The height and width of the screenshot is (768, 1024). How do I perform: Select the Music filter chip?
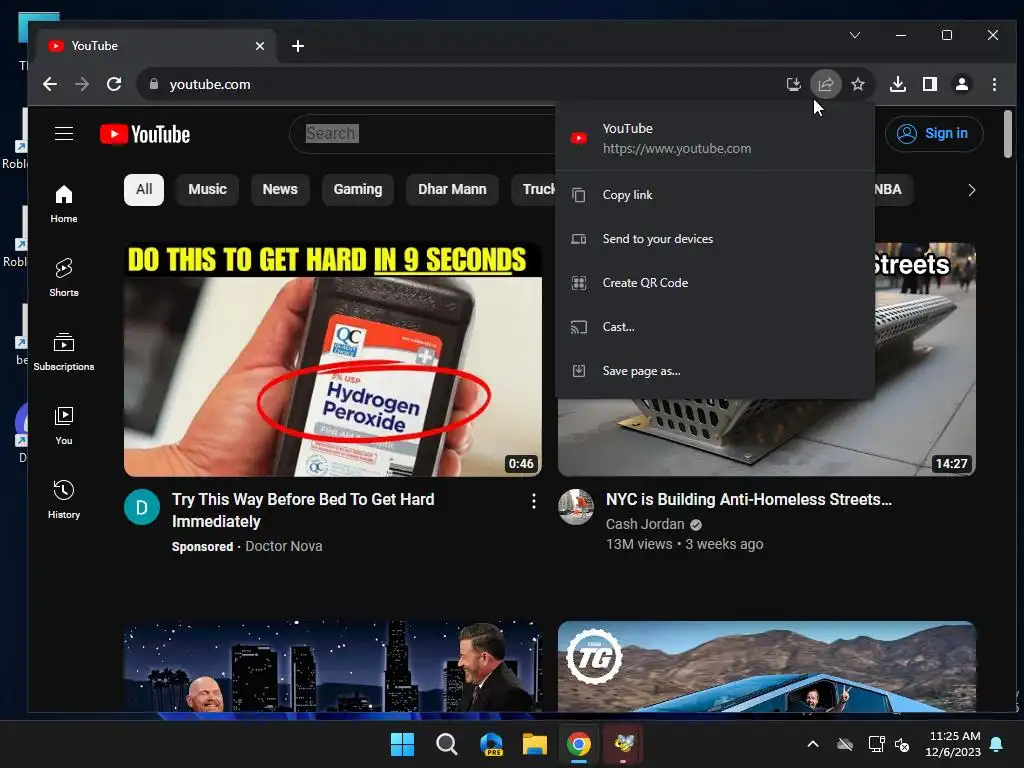coord(207,189)
